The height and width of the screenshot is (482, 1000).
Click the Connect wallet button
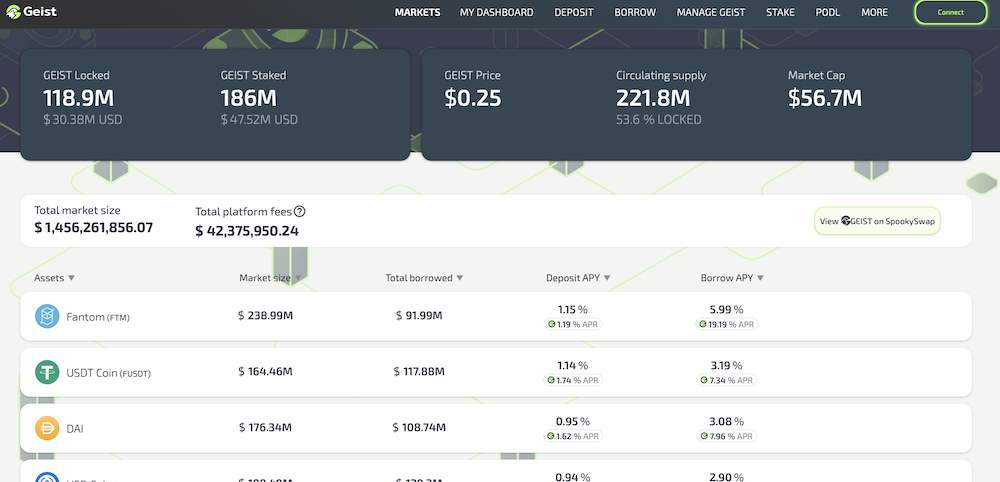click(x=950, y=12)
